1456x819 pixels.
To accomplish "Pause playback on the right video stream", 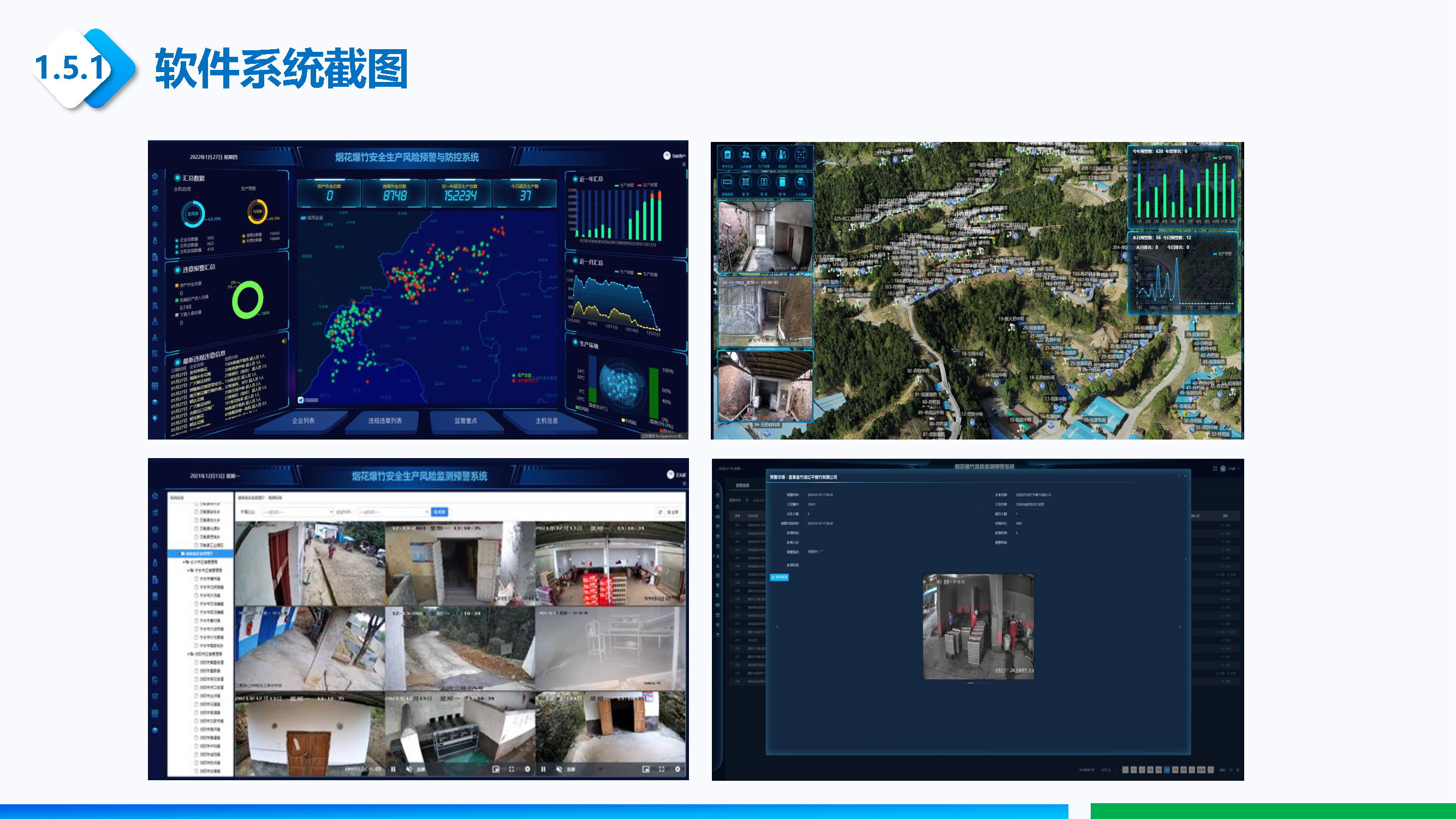I will tap(544, 769).
